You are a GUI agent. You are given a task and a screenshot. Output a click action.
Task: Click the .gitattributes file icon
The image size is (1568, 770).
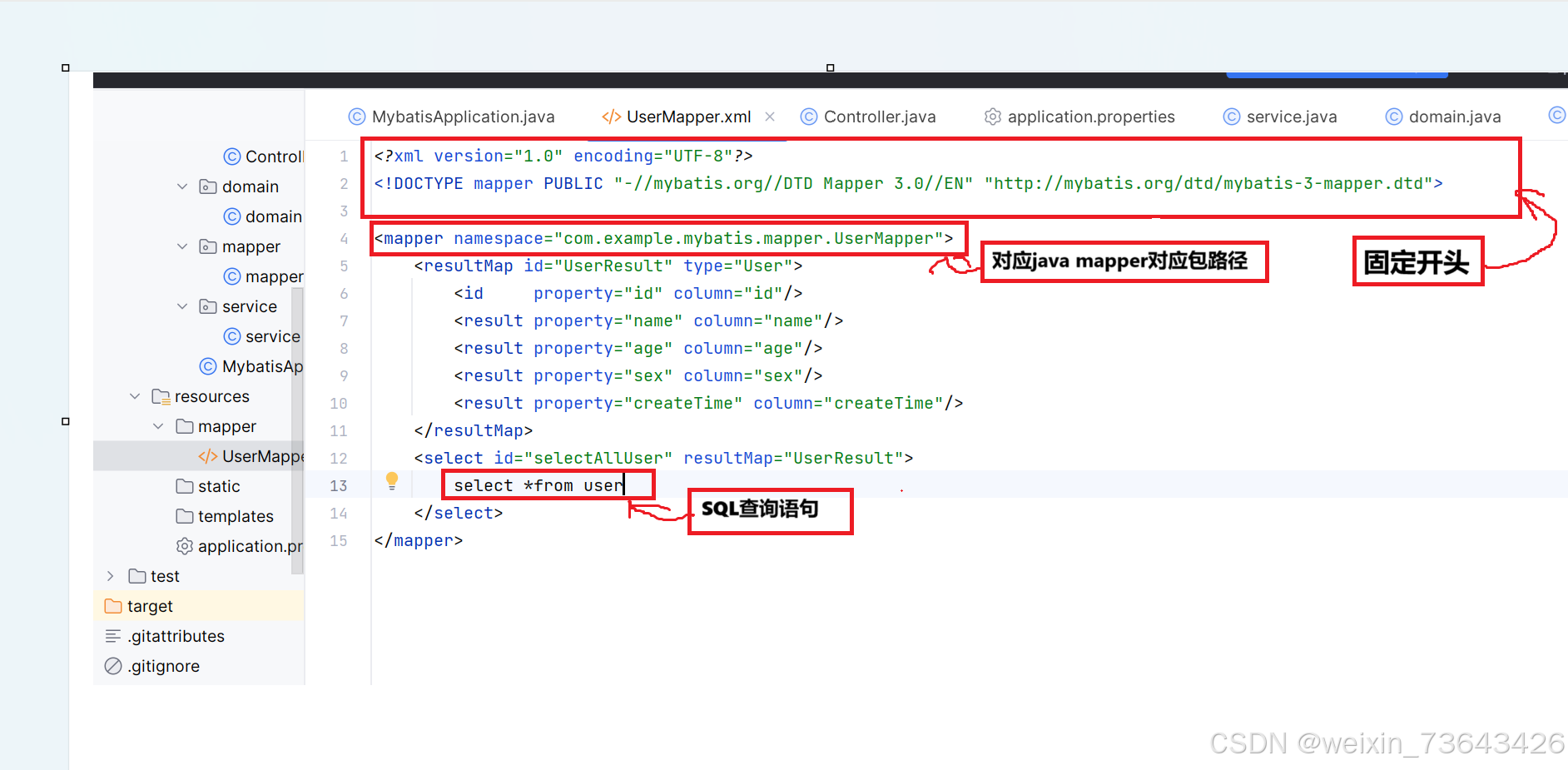click(112, 636)
